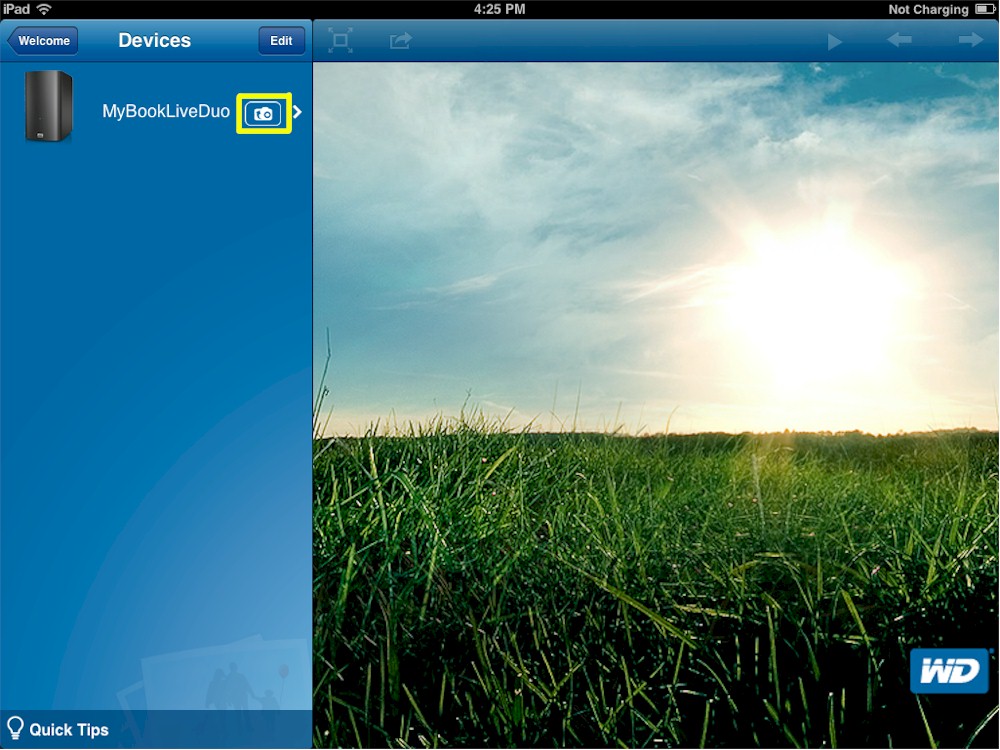1000x750 pixels.
Task: Go to previous item with left arrow
Action: click(x=899, y=40)
